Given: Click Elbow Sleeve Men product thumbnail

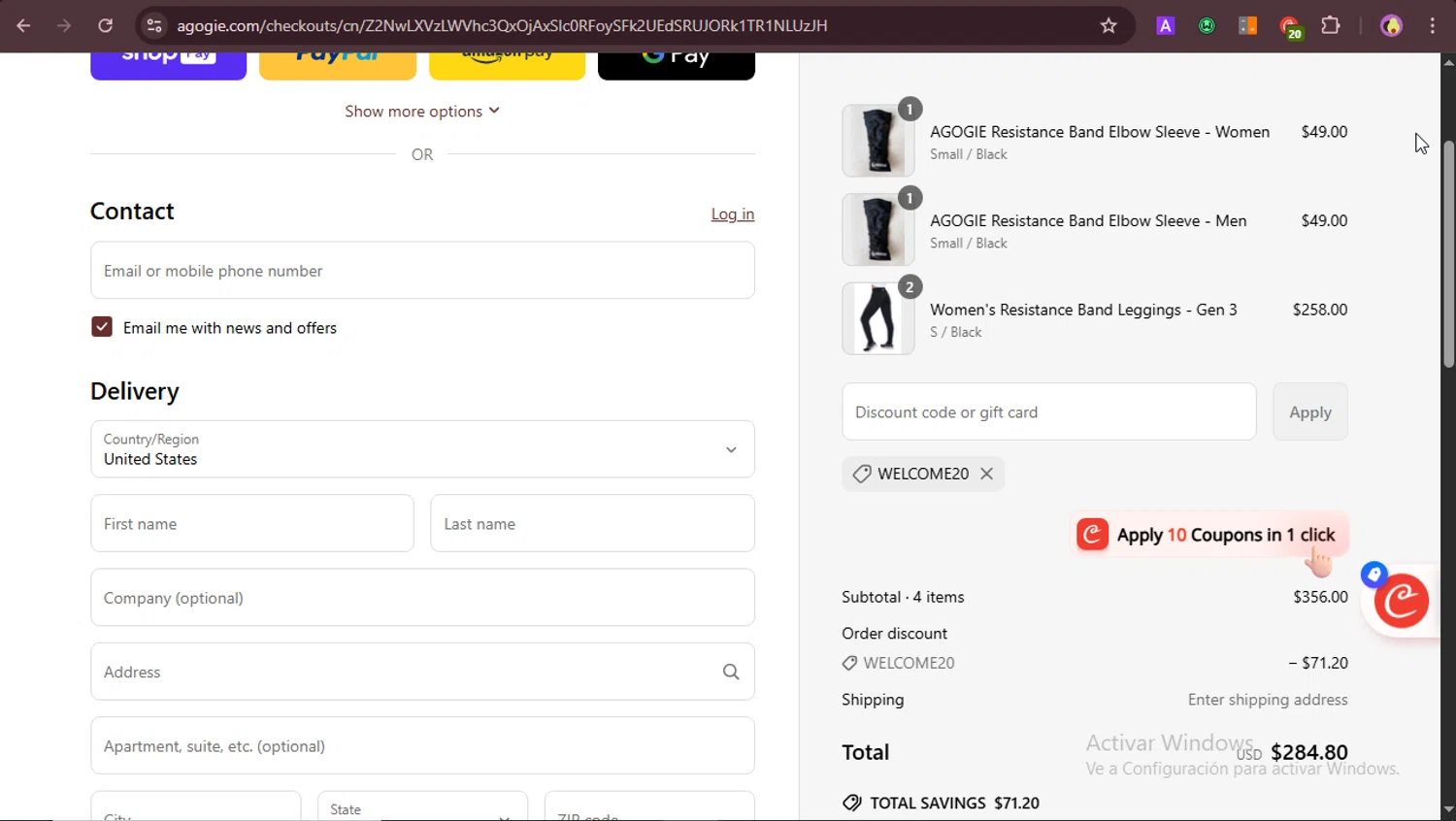Looking at the screenshot, I should [x=878, y=230].
